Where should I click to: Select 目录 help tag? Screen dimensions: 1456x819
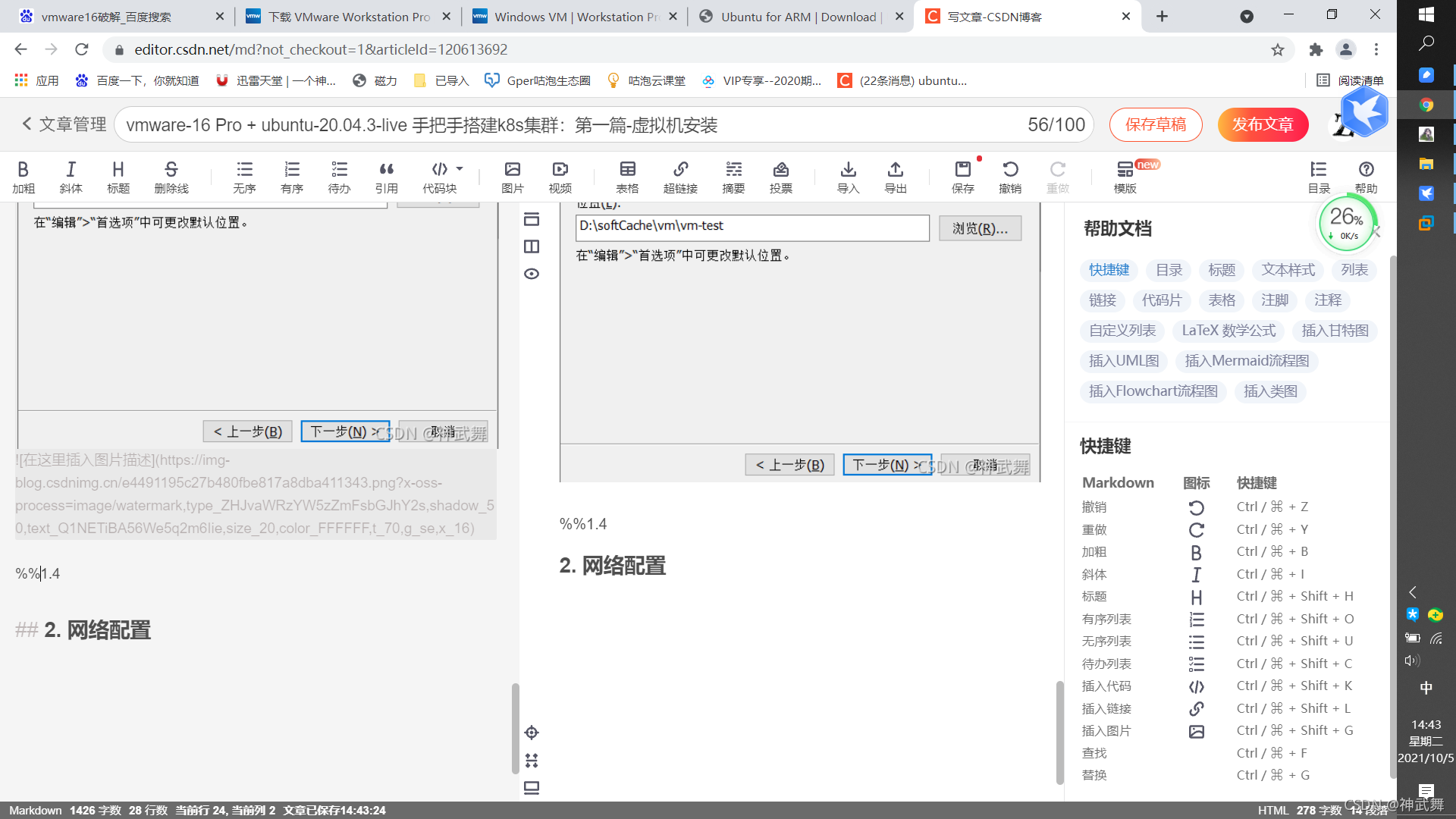pyautogui.click(x=1169, y=270)
